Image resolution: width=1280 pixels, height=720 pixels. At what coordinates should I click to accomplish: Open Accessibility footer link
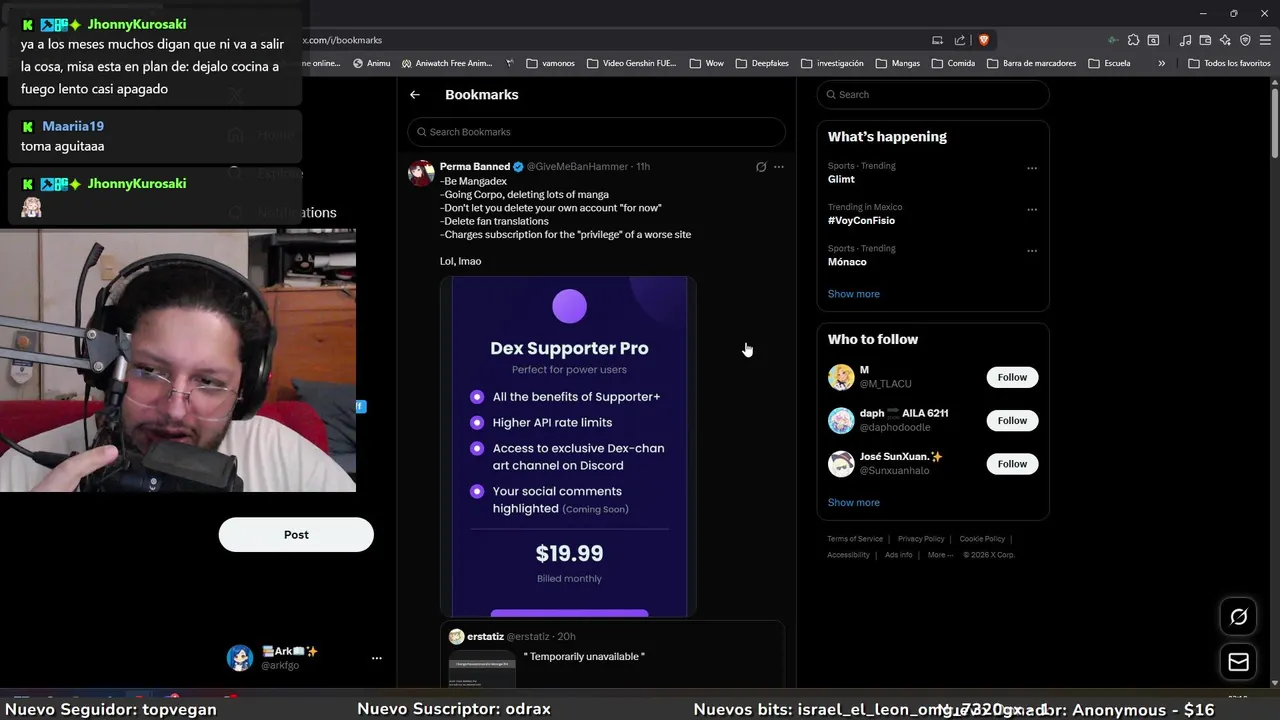tap(848, 555)
